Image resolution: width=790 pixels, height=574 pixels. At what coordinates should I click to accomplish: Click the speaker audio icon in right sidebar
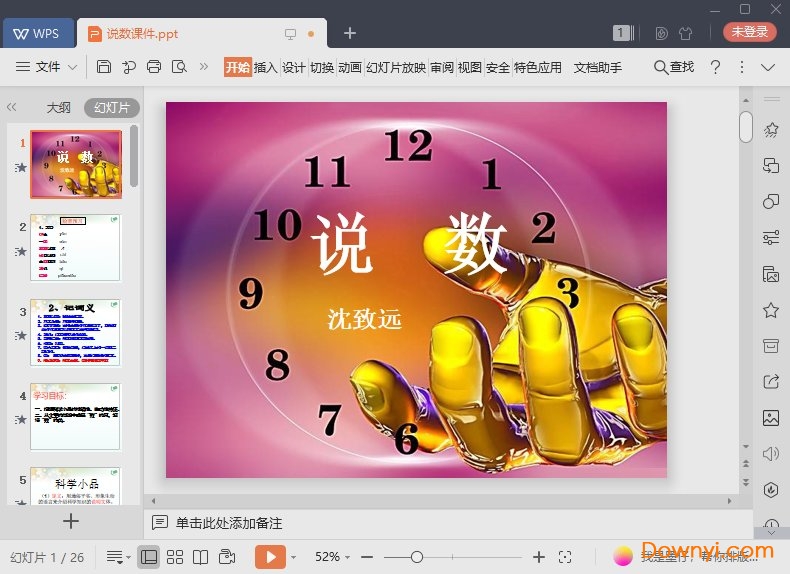pyautogui.click(x=771, y=454)
